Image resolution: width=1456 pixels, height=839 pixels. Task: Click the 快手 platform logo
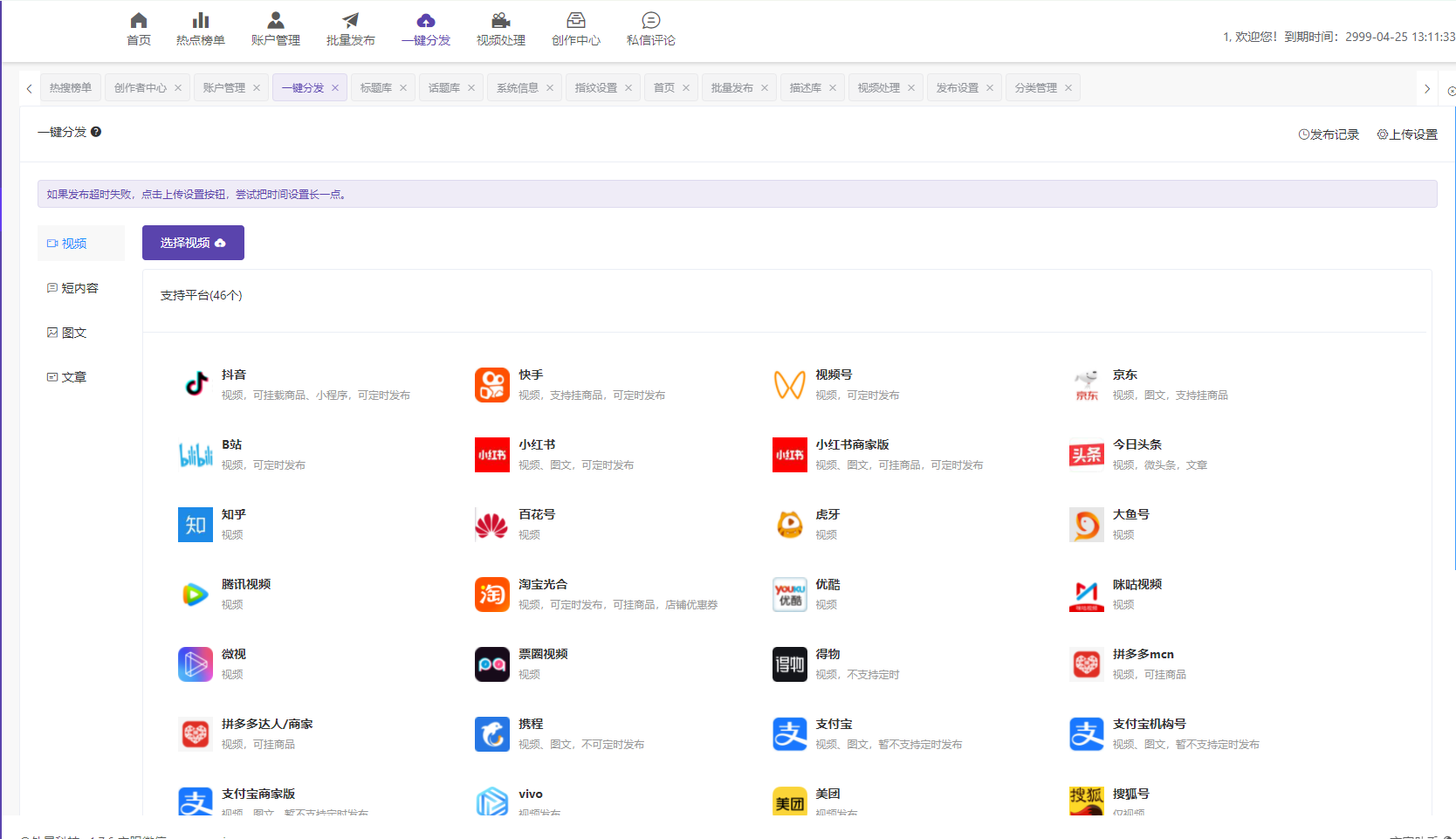coord(492,385)
